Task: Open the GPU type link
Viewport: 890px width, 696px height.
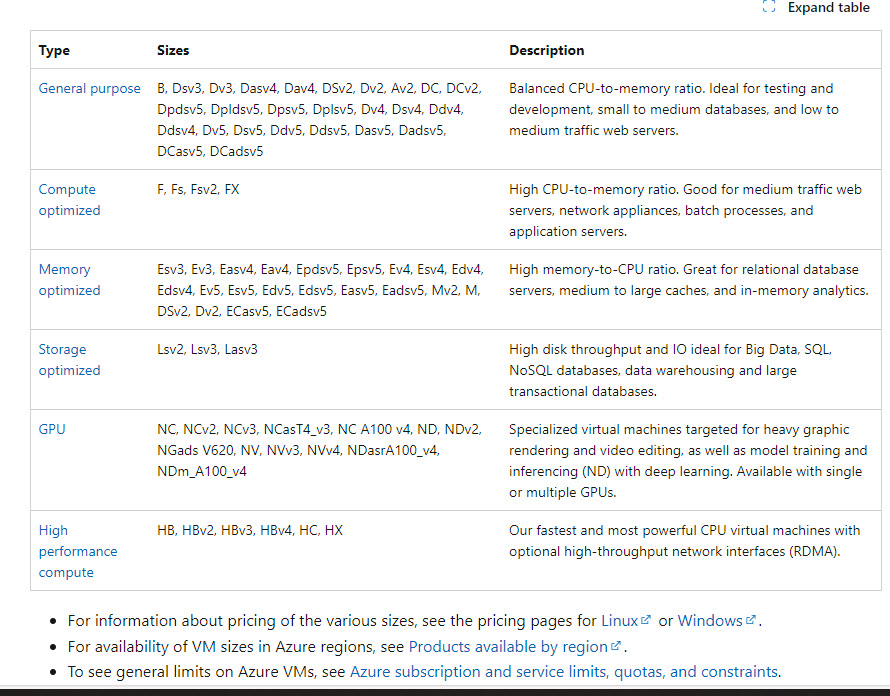Action: [x=52, y=429]
